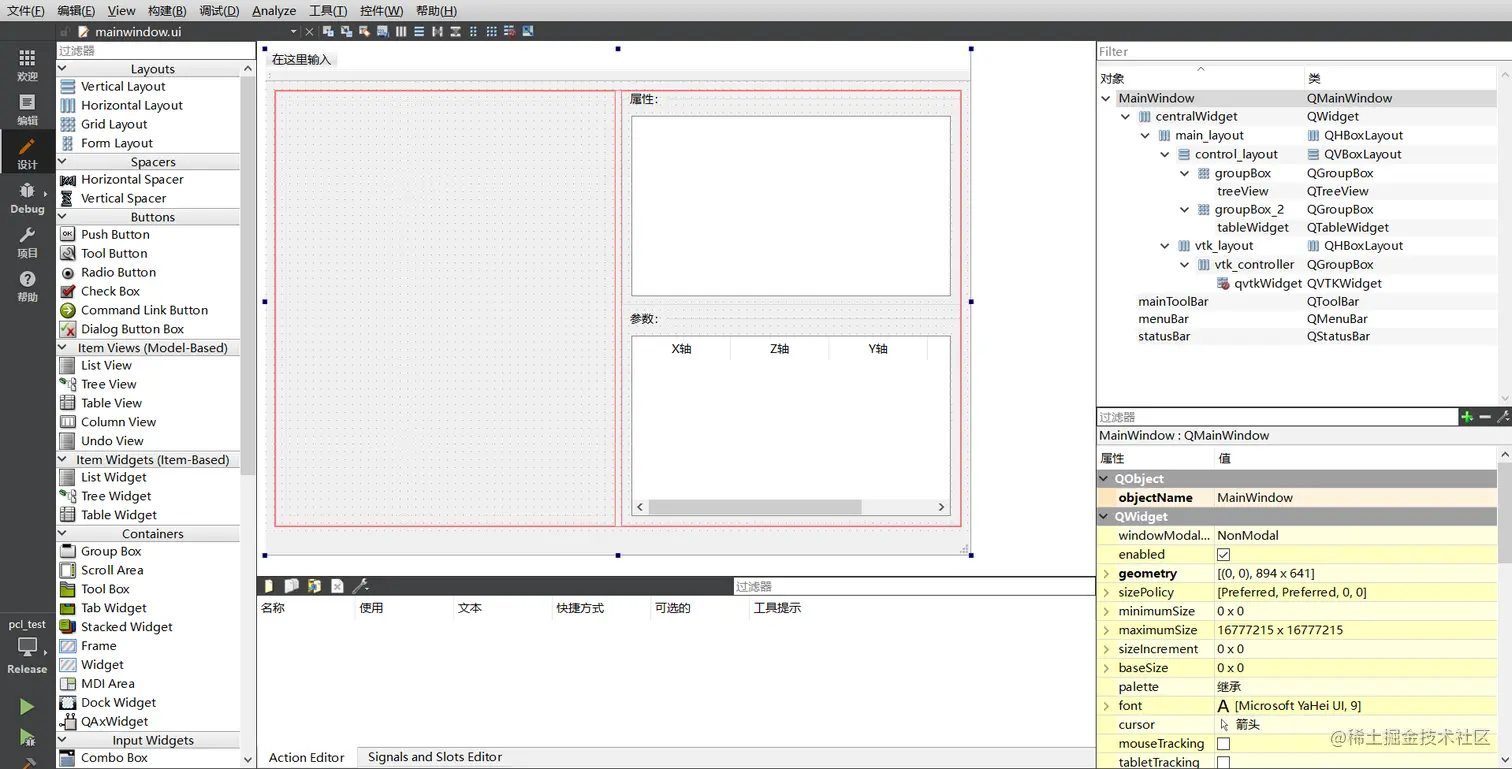Switch to Design (设计) mode
The image size is (1512, 769).
pyautogui.click(x=27, y=154)
